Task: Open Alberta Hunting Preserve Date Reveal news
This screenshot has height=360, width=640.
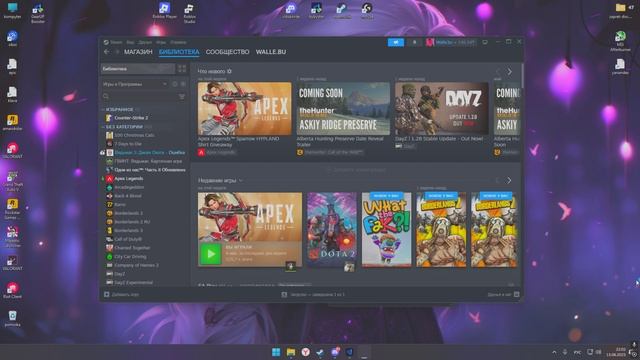Action: (x=343, y=109)
